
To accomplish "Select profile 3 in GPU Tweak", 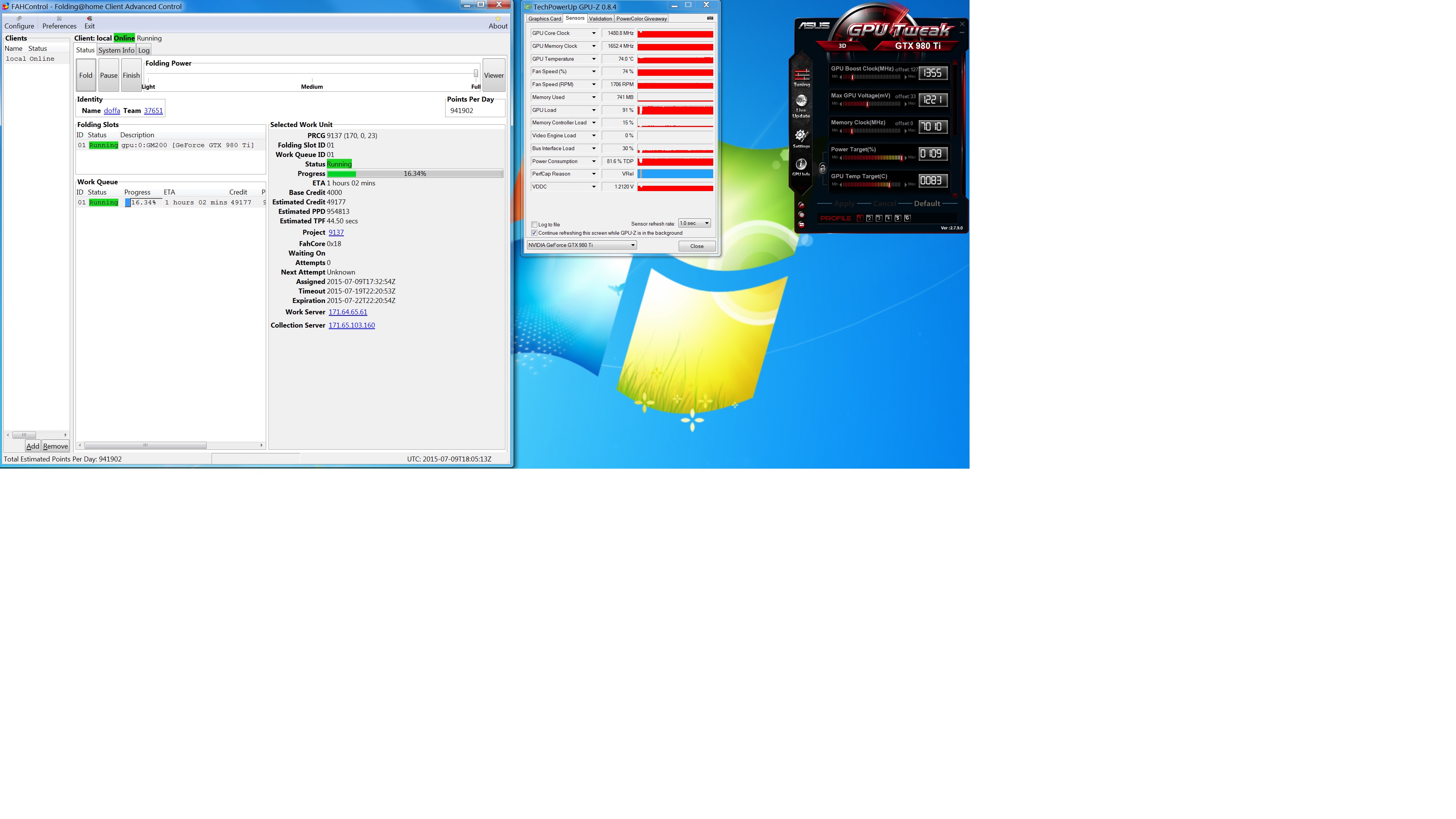I will pos(879,218).
